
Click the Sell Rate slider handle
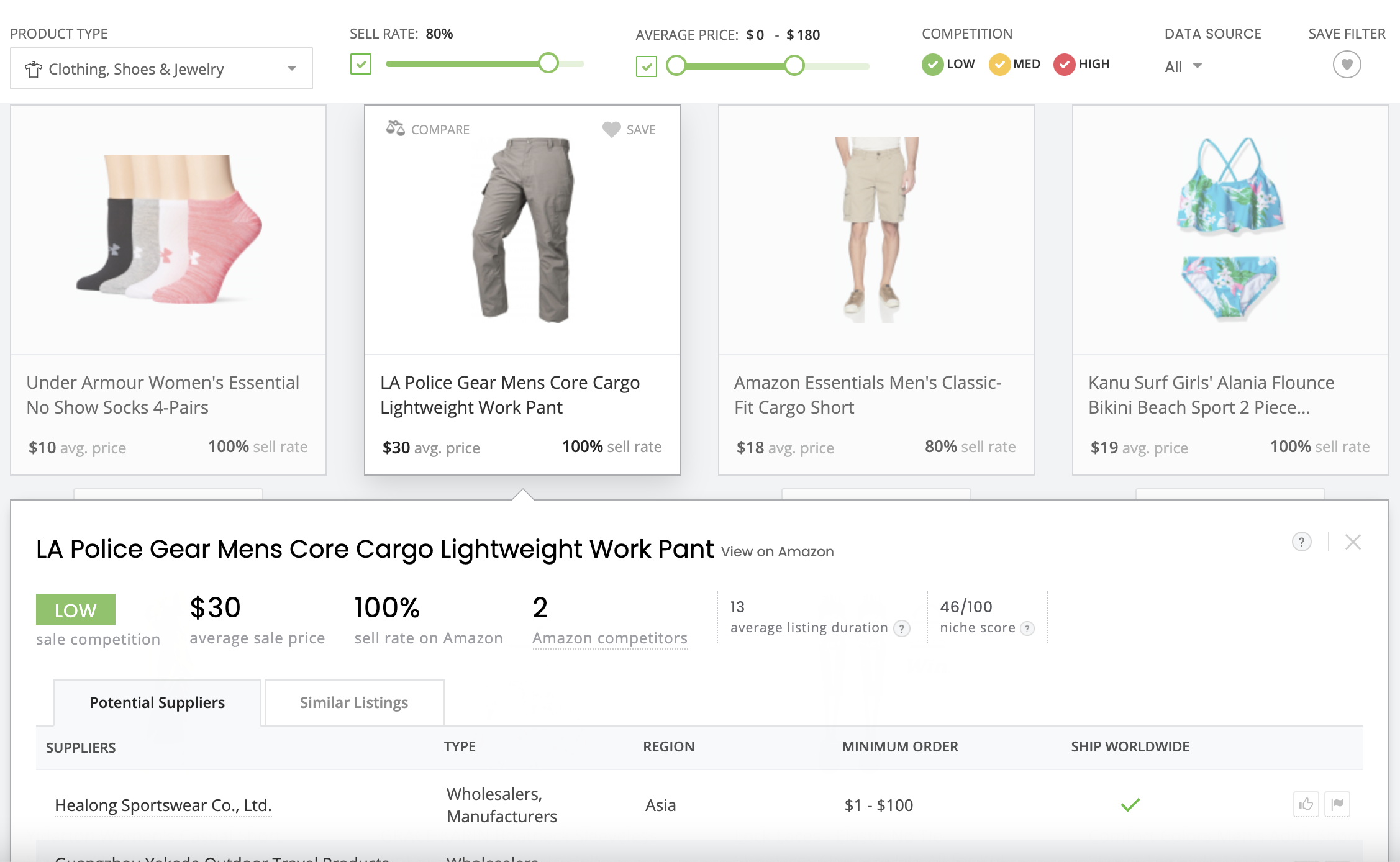click(548, 63)
